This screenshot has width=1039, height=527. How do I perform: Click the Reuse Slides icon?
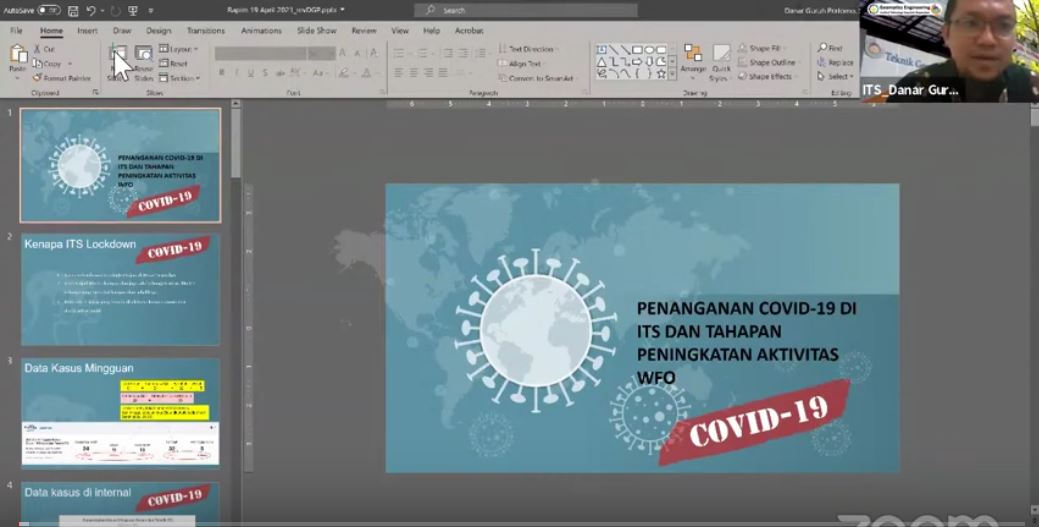144,62
